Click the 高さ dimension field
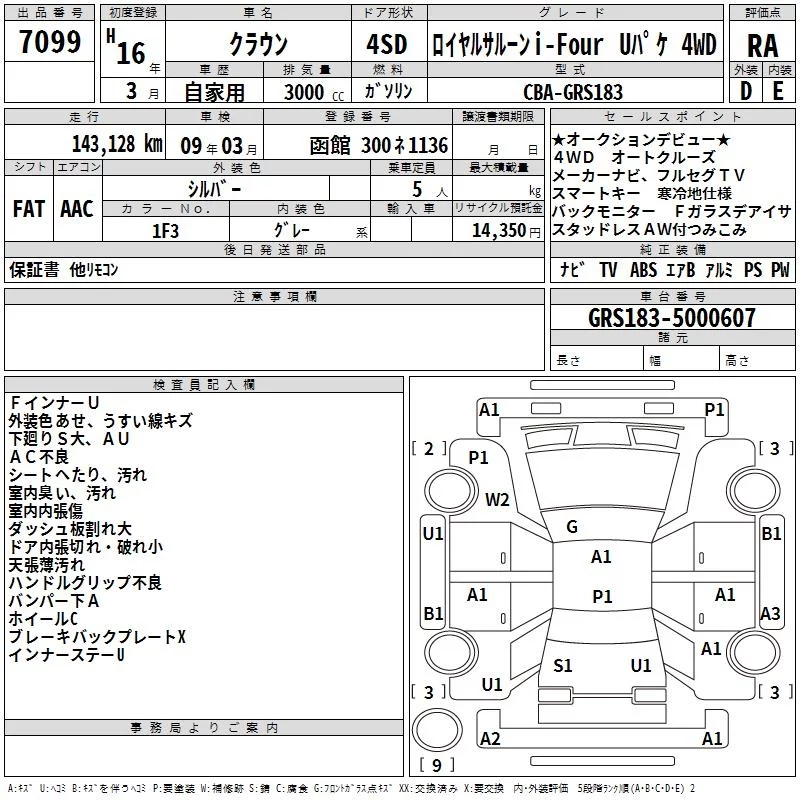This screenshot has height=800, width=800. tap(757, 360)
